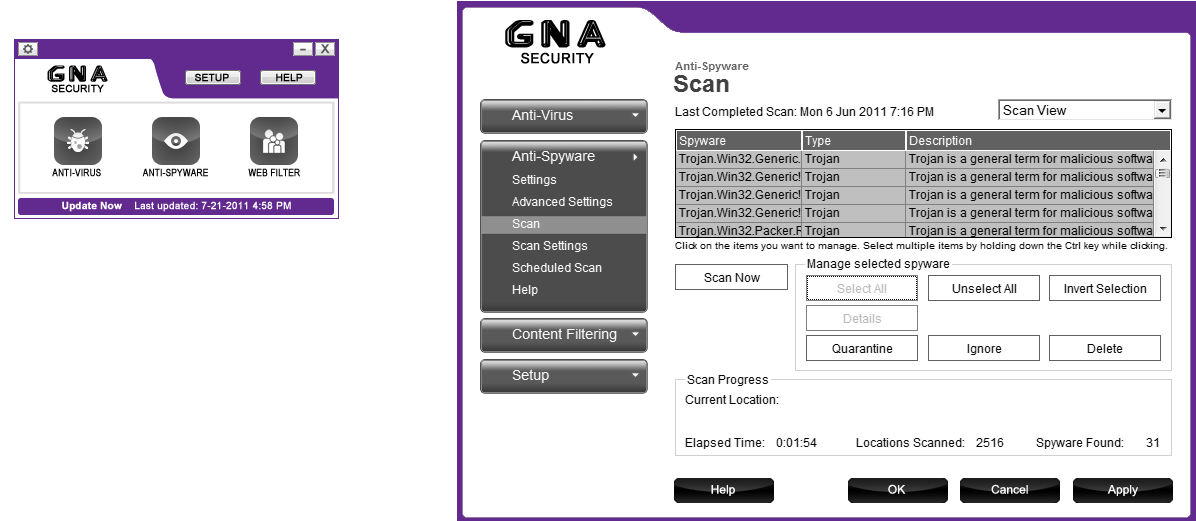Viewport: 1196px width, 521px height.
Task: Click the spyware list scrollbar thumb
Action: (1163, 173)
